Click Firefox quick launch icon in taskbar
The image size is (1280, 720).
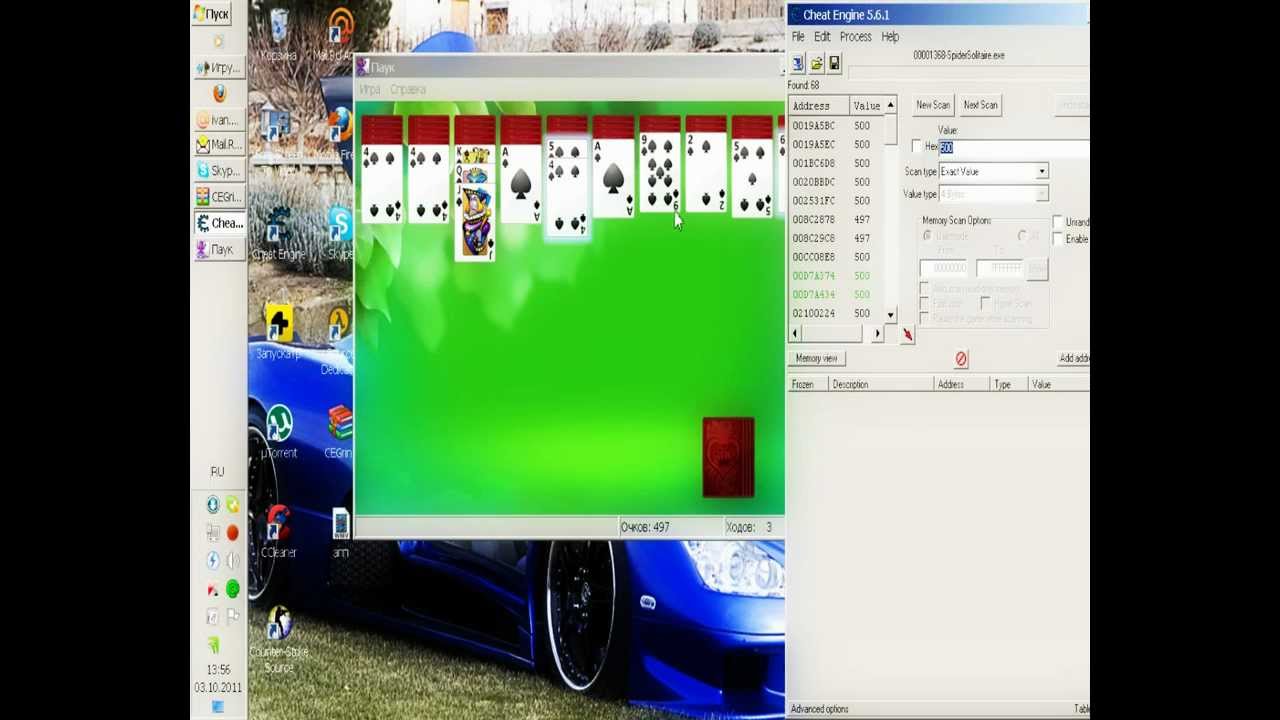pos(220,93)
